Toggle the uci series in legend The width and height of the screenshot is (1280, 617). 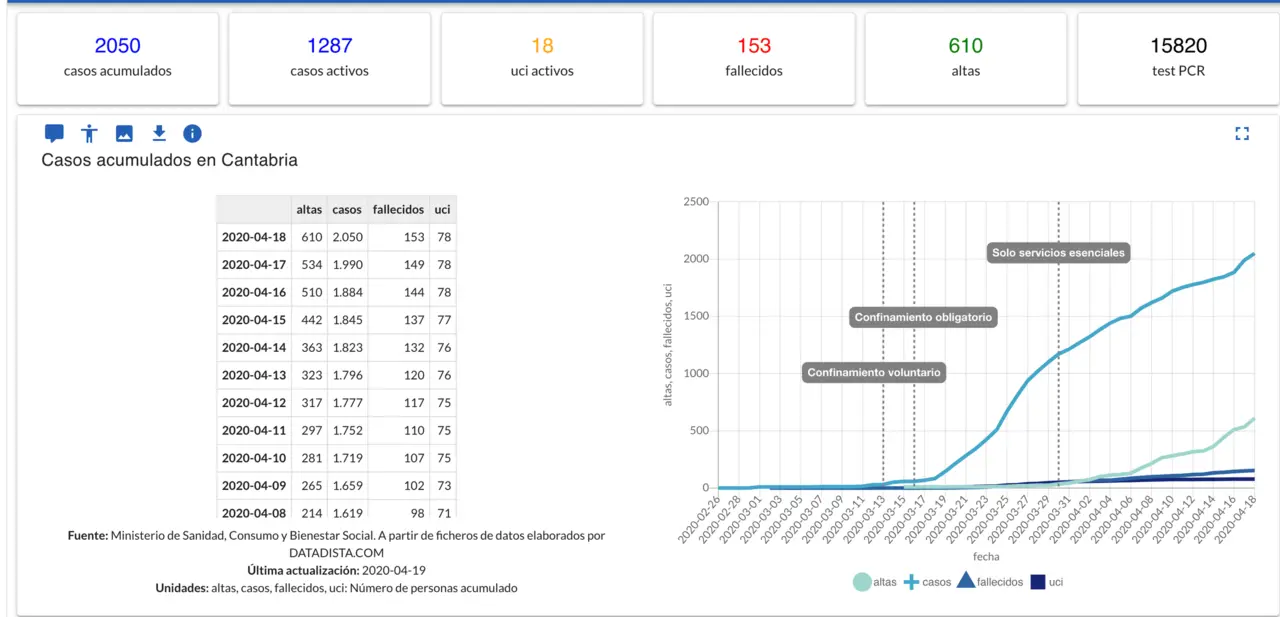pos(1046,581)
